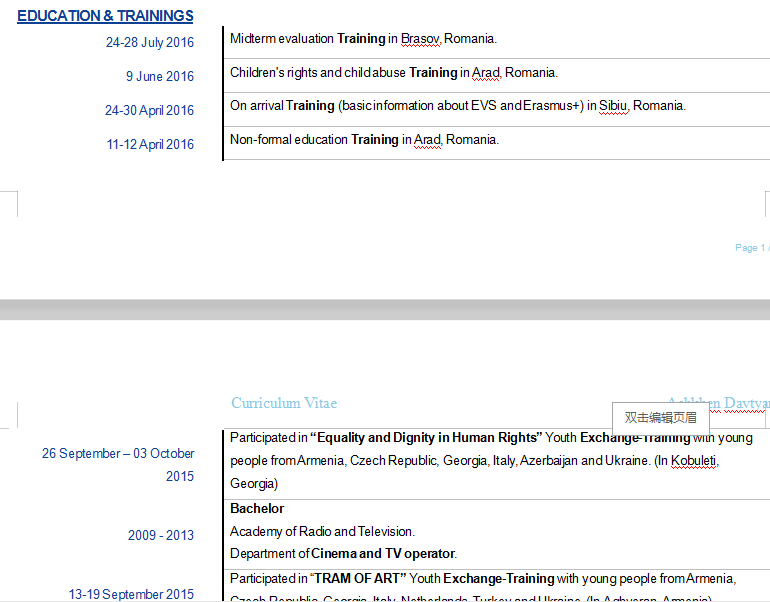Click the underlined word "Sibiu"

click(612, 106)
